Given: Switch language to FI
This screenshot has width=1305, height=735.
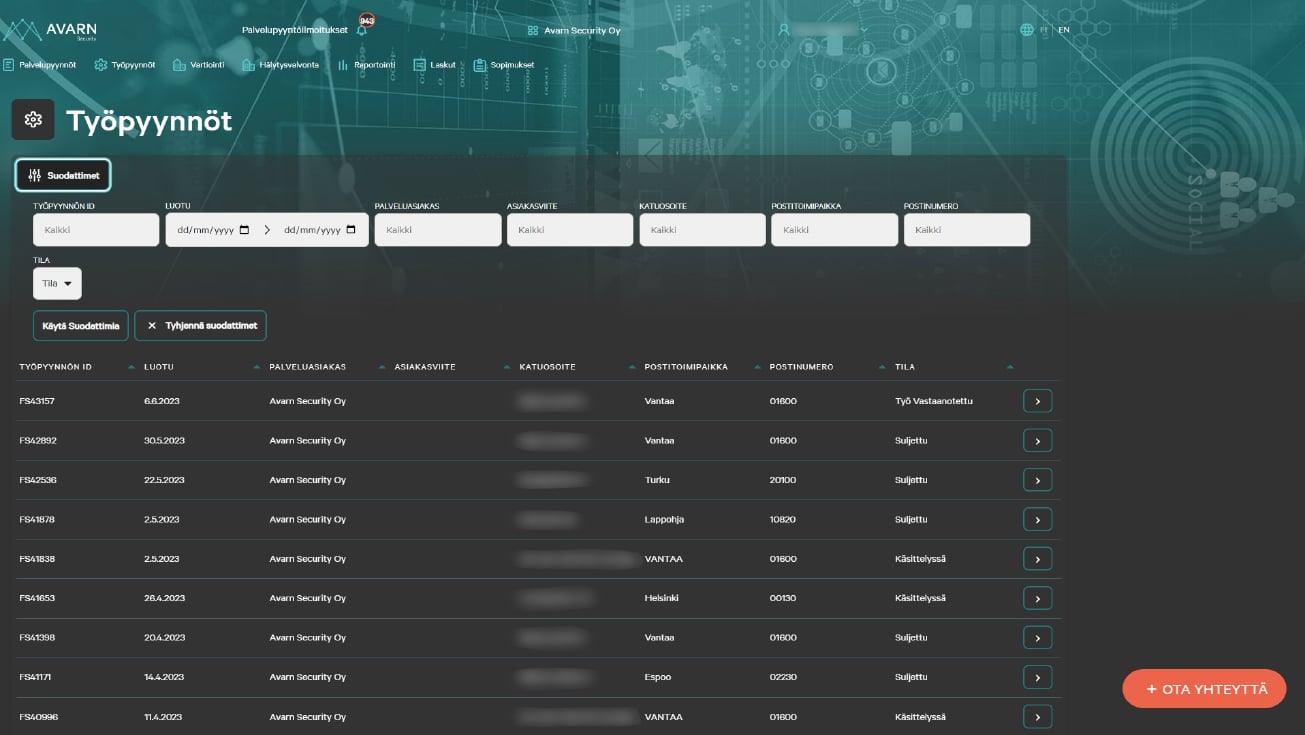Looking at the screenshot, I should point(1044,30).
